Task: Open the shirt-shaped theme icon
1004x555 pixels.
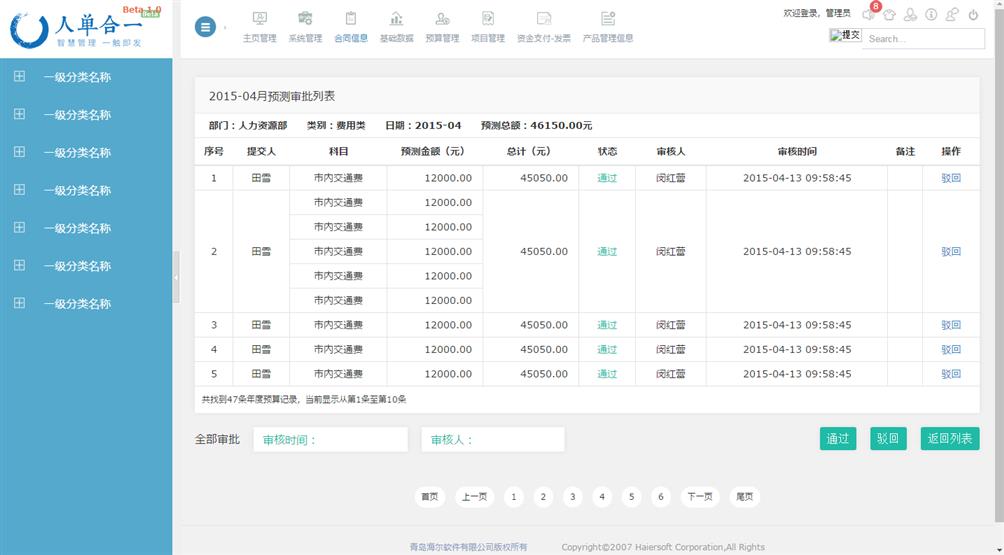Action: (x=889, y=15)
